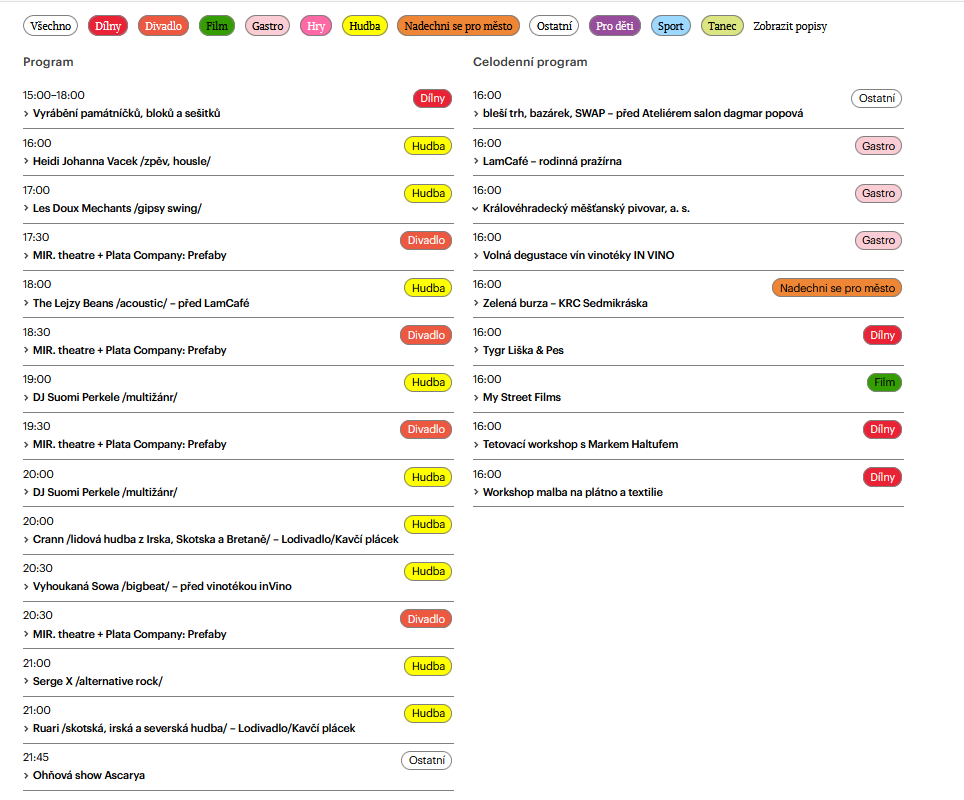The image size is (964, 800).
Task: Click Dílny tag on the Tetovací workshop row
Action: (x=882, y=429)
